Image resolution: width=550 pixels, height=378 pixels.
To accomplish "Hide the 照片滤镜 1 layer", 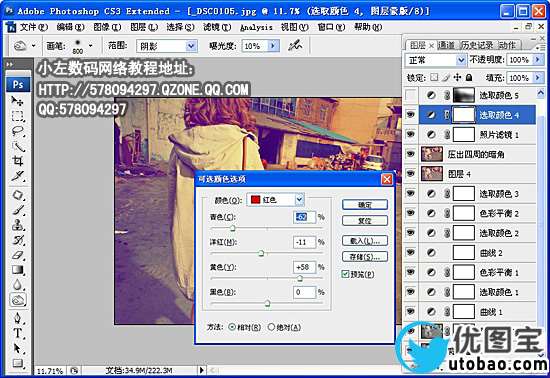I will [410, 134].
